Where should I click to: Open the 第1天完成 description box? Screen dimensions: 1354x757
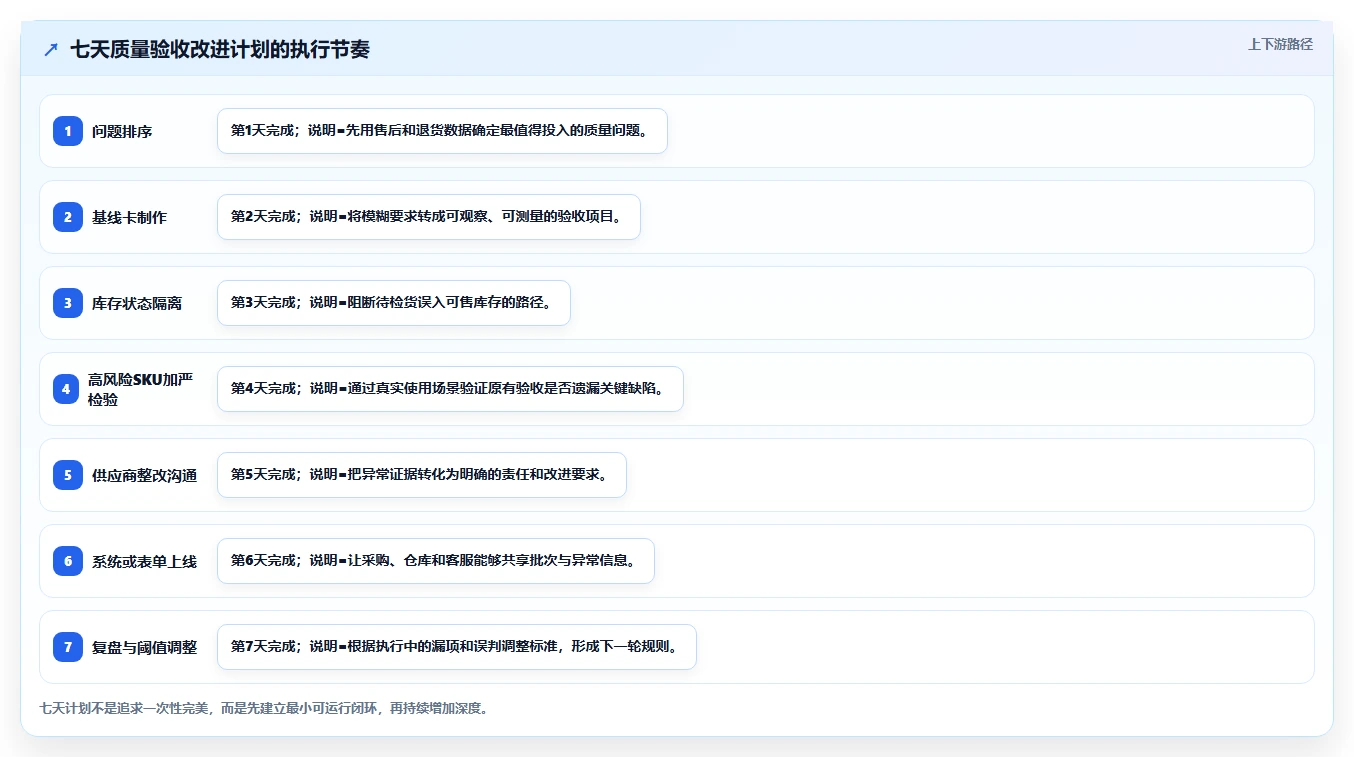point(442,131)
